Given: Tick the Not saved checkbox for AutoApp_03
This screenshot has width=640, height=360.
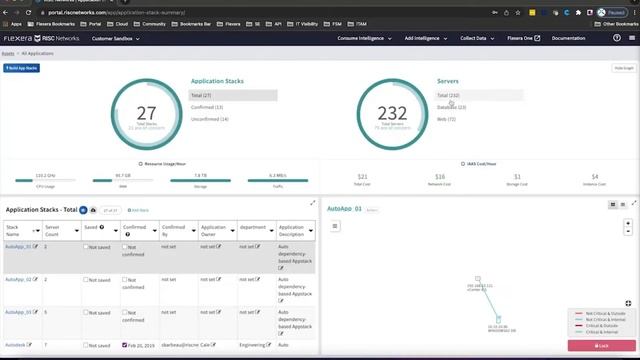Looking at the screenshot, I should click(85, 312).
